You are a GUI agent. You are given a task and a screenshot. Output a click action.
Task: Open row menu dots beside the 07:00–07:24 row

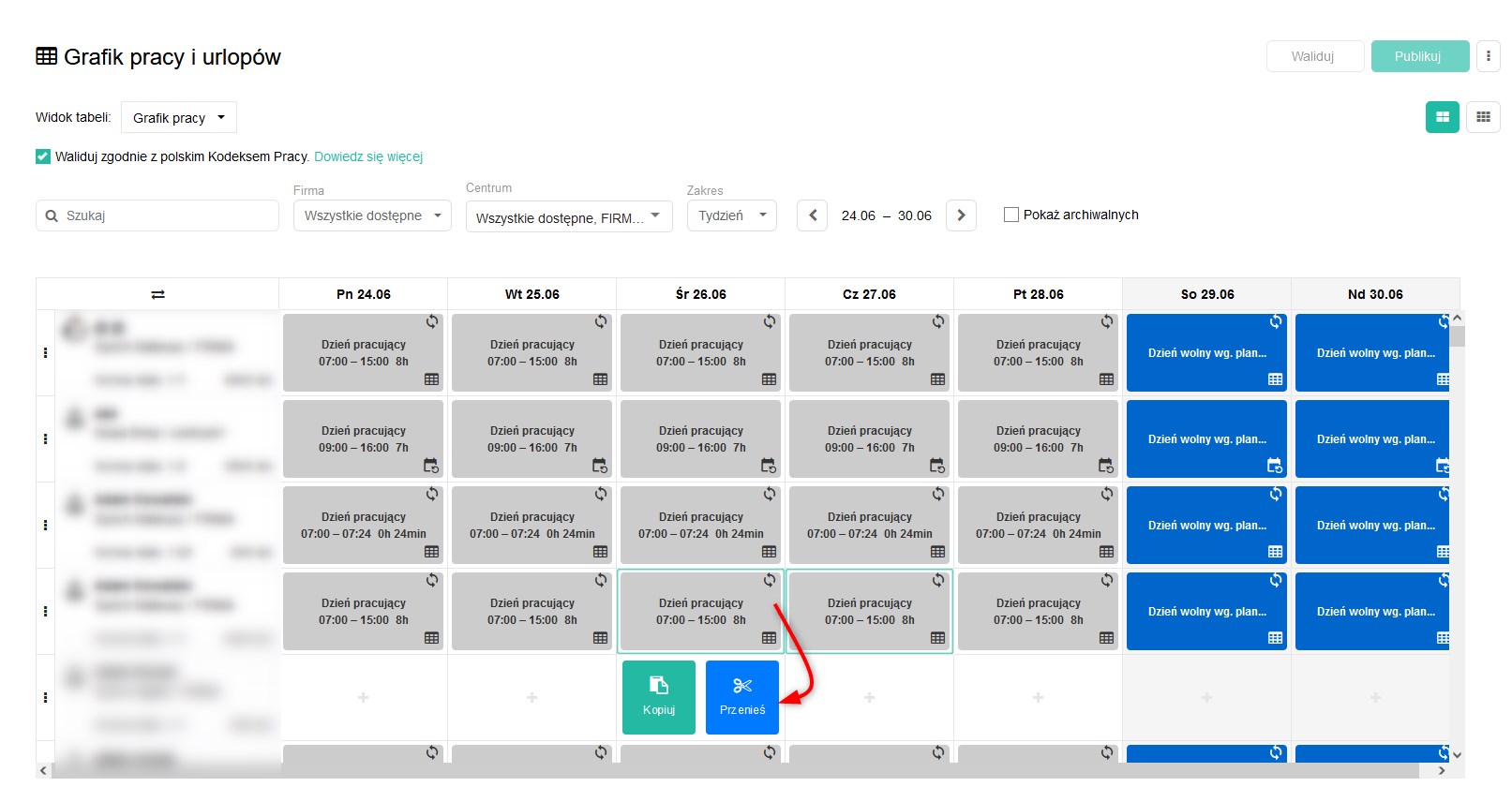click(45, 525)
